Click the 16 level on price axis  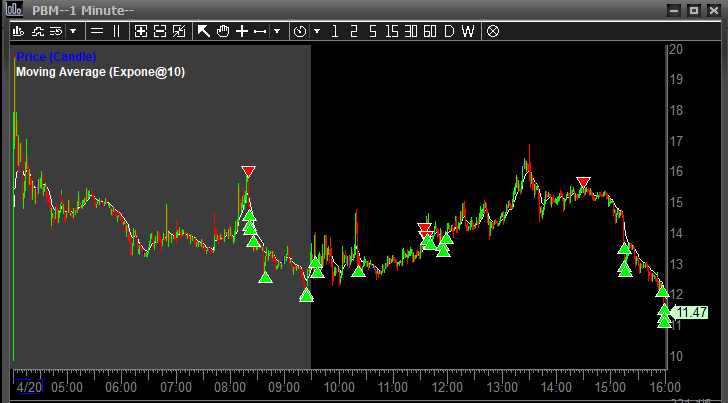point(676,172)
